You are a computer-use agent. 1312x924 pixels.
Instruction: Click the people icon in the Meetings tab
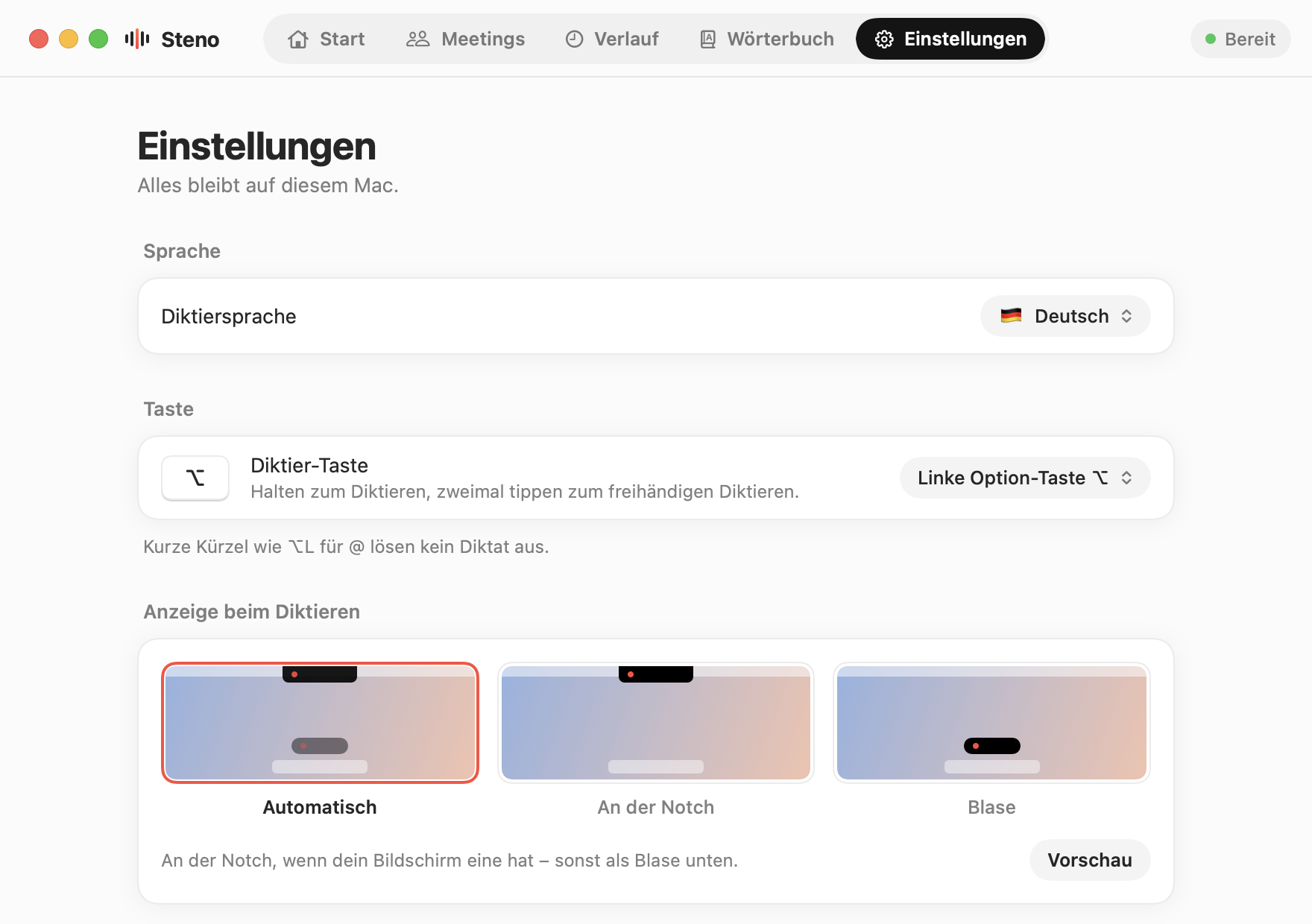tap(417, 39)
